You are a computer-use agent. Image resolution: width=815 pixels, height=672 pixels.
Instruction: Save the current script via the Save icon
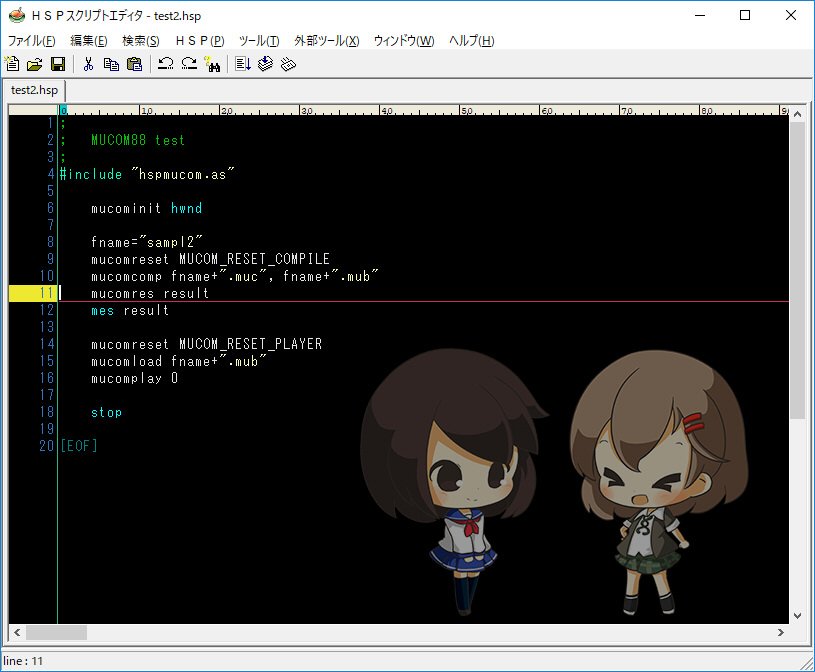pyautogui.click(x=58, y=63)
